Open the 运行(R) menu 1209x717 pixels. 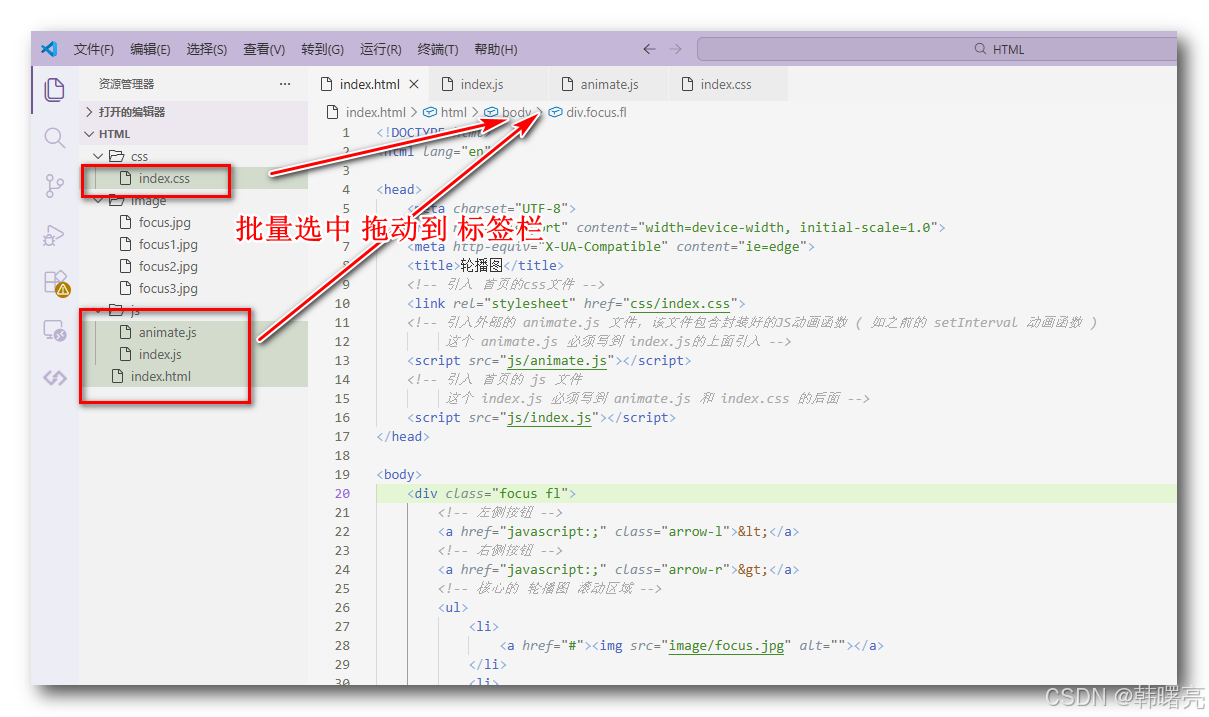pos(381,49)
